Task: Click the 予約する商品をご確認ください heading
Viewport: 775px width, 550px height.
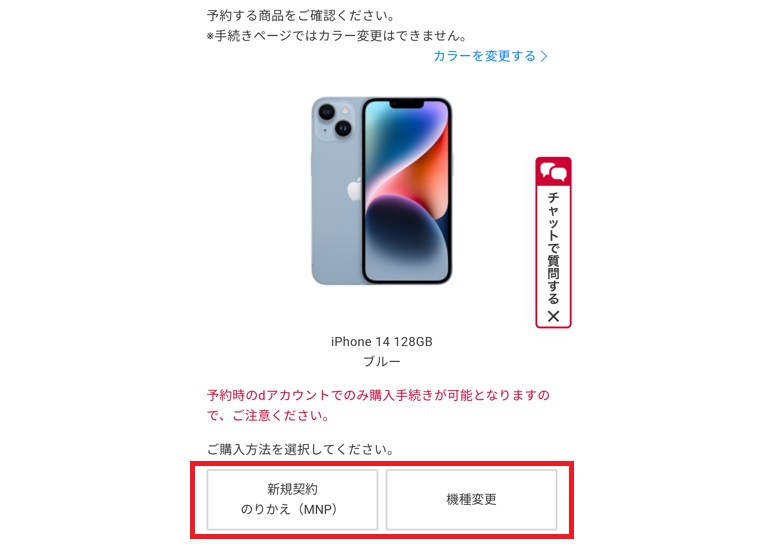Action: coord(301,15)
